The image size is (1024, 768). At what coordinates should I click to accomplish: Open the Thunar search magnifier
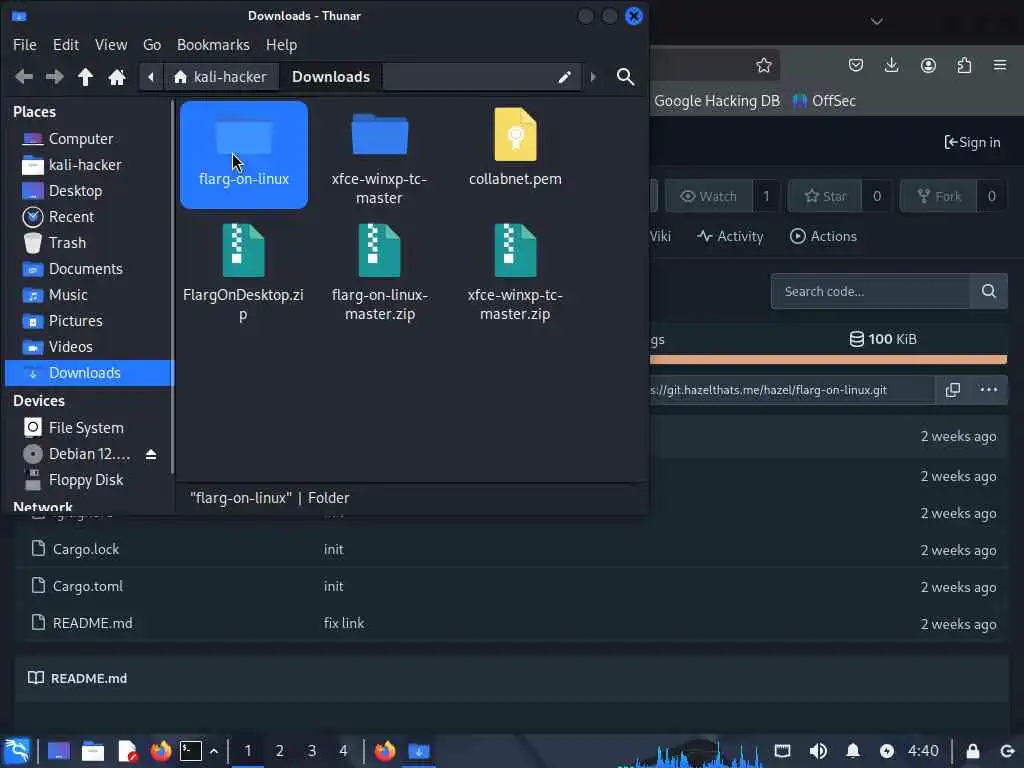click(x=625, y=77)
